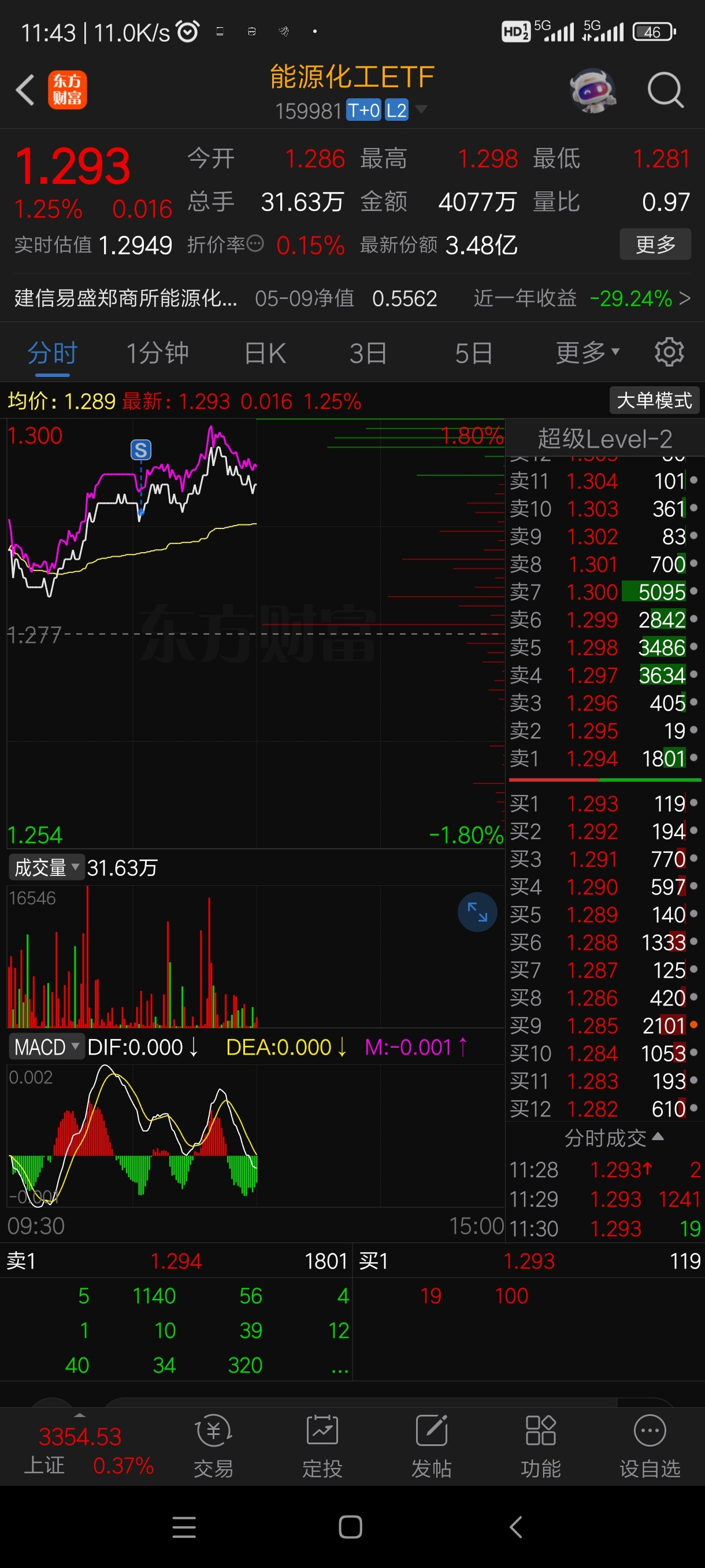The width and height of the screenshot is (705, 1568).
Task: Collapse the 分时成交 section
Action: [x=614, y=1138]
